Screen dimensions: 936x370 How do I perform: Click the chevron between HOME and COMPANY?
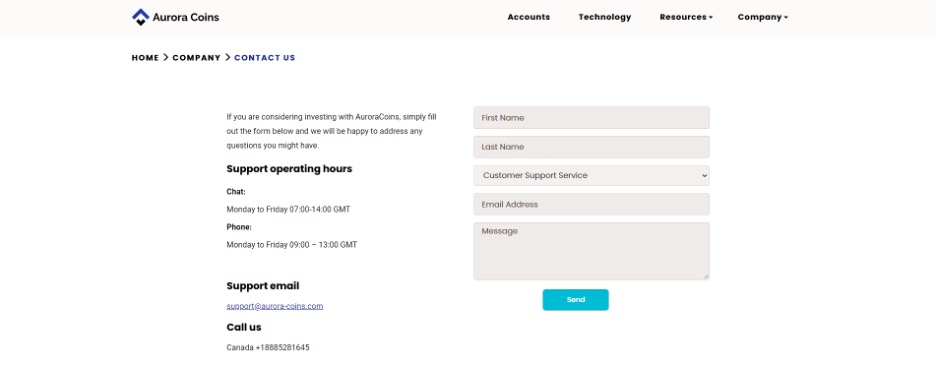[x=166, y=58]
